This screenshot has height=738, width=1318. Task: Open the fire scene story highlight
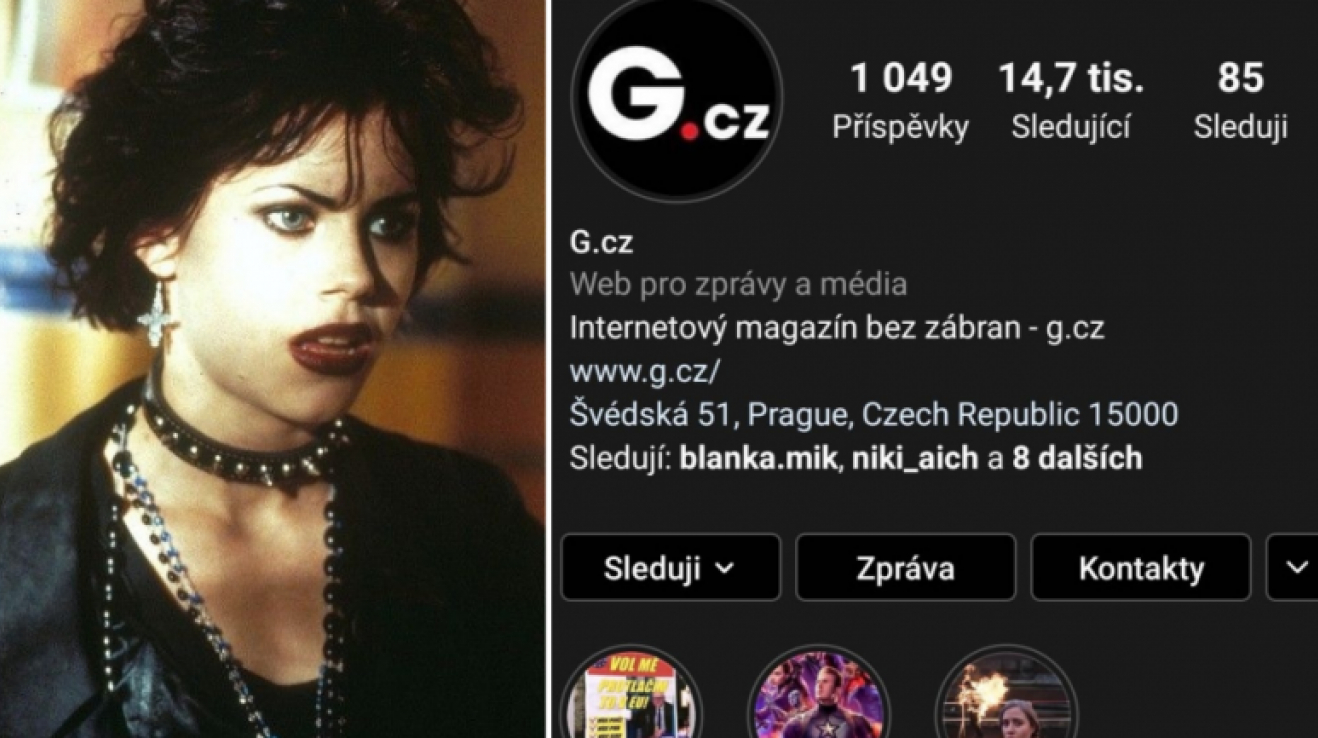1007,693
